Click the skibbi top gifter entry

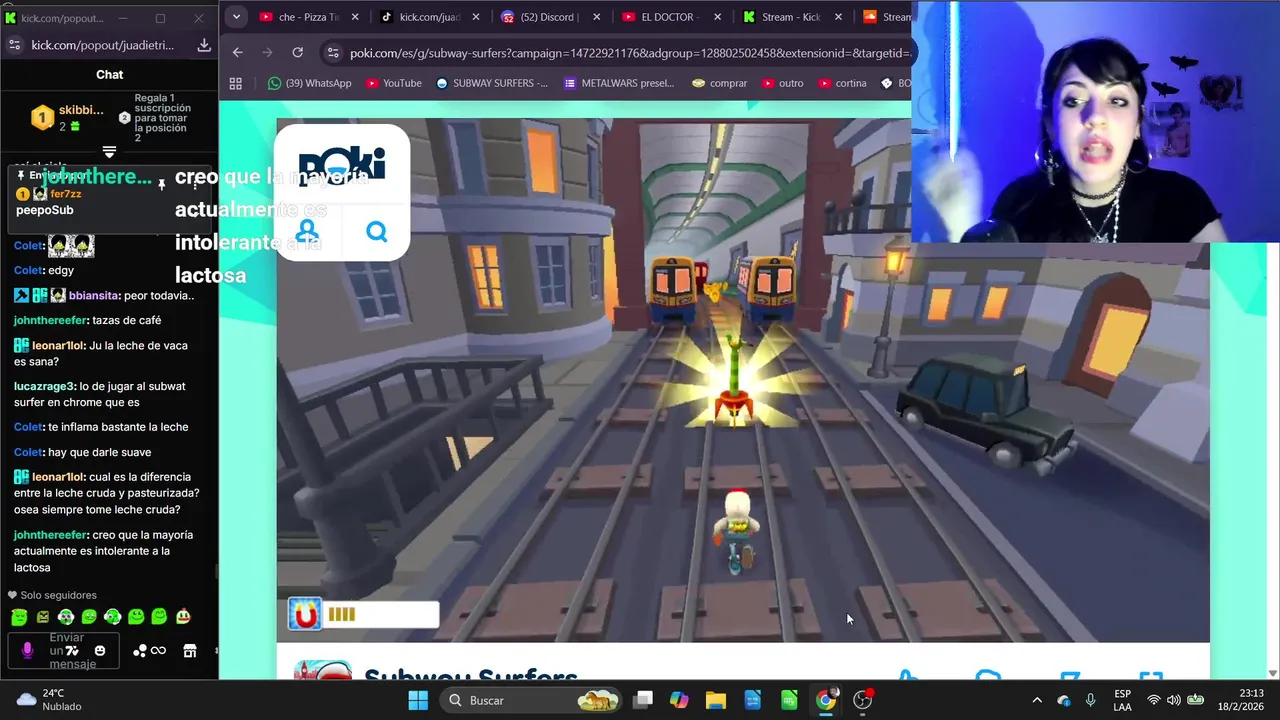[68, 118]
